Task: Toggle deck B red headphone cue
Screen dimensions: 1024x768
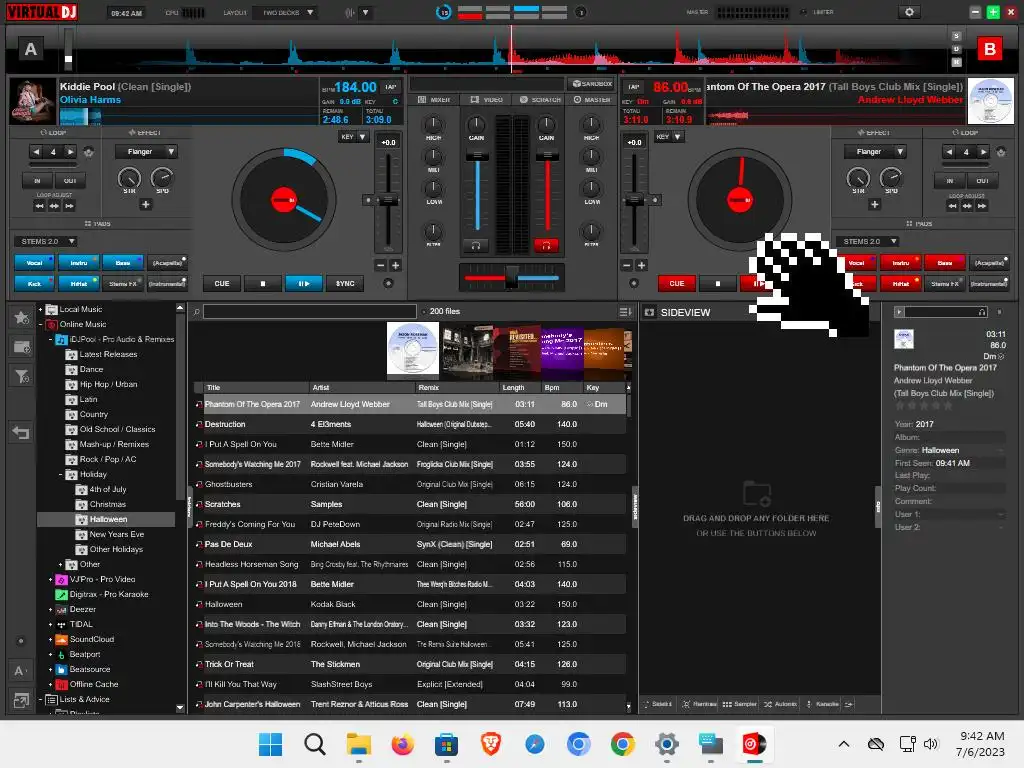Action: (546, 246)
